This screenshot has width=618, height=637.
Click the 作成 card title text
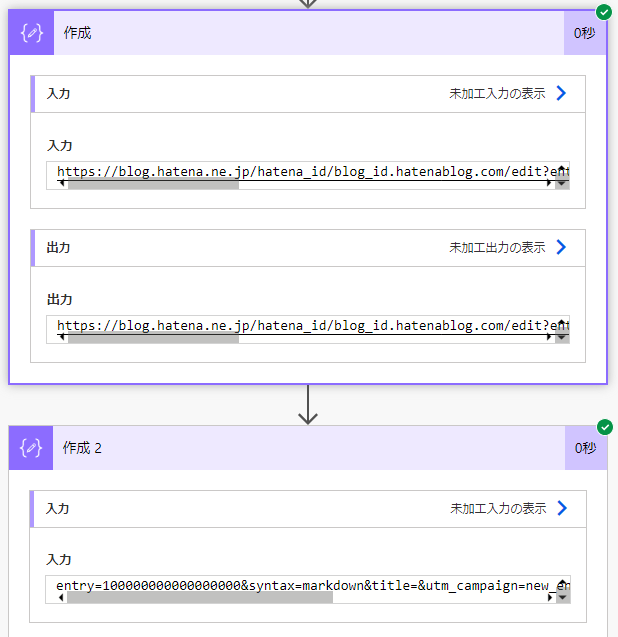coord(77,33)
